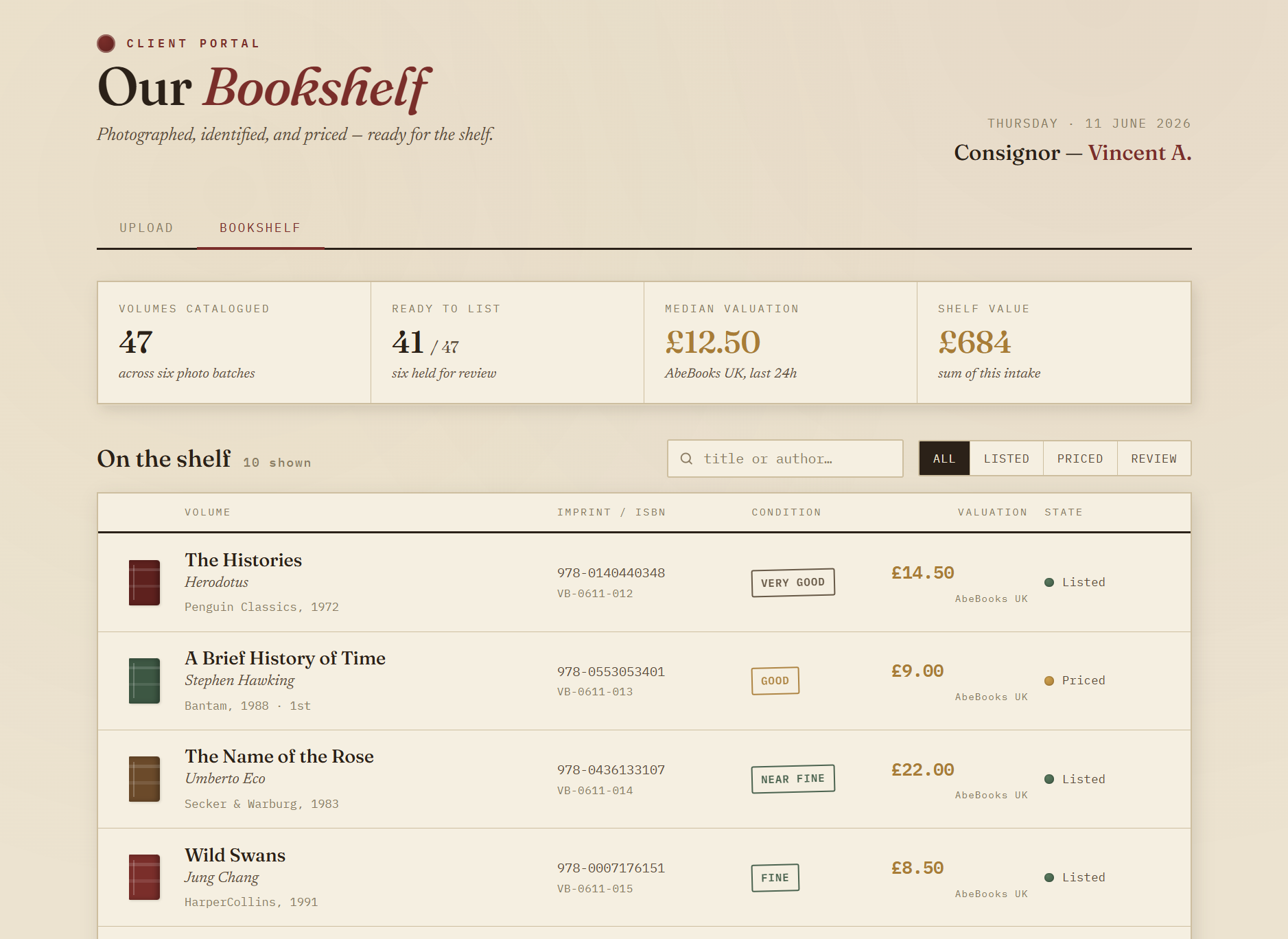Click green status dot for Wild Swans
Screen dimensions: 1288x939
point(1049,877)
